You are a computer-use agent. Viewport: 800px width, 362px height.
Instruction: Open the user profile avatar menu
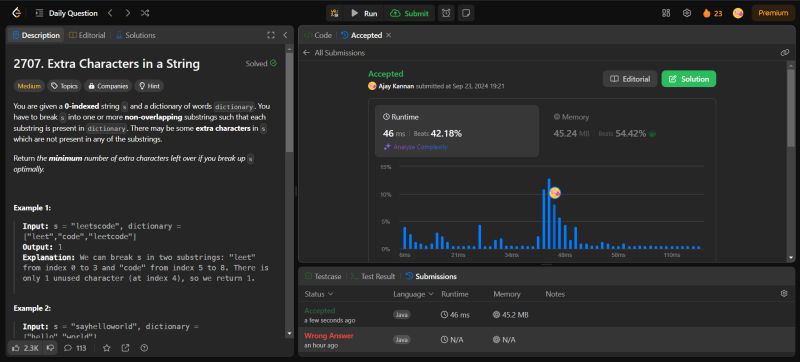pyautogui.click(x=738, y=13)
